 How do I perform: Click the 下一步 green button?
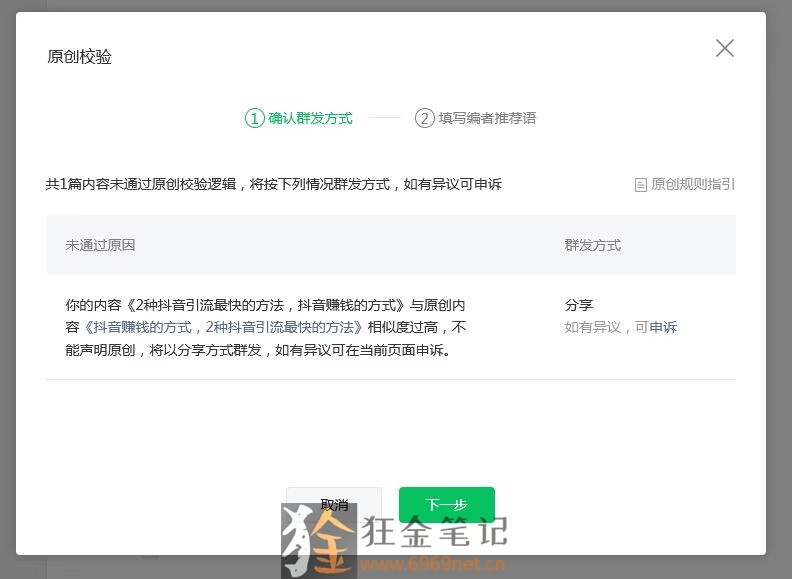(x=447, y=505)
